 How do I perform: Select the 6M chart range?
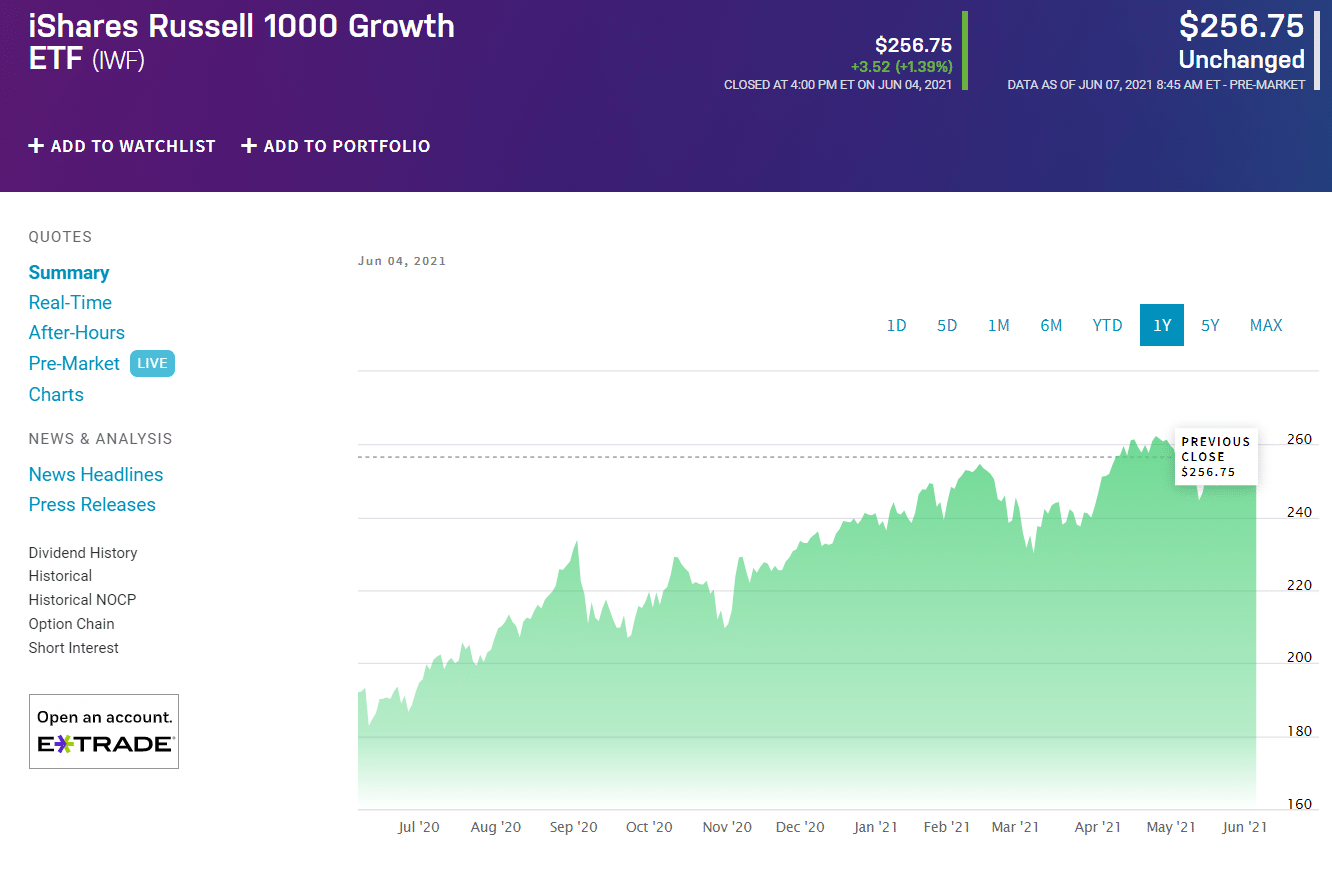coord(1051,325)
